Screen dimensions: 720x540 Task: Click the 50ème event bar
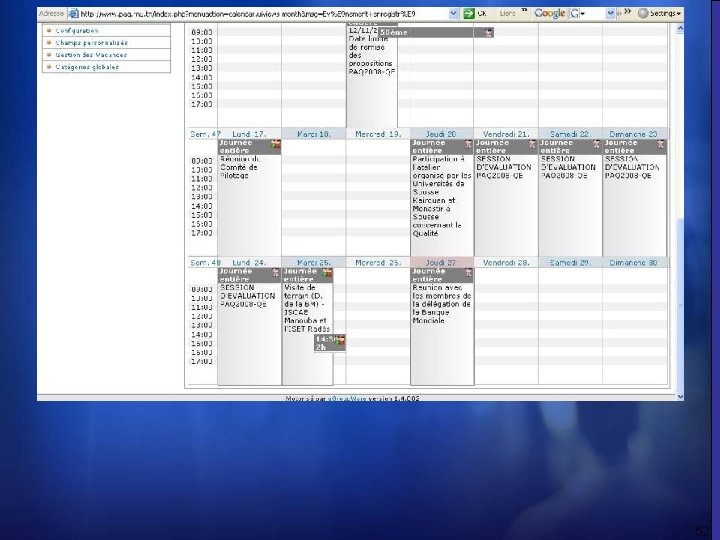click(x=436, y=33)
